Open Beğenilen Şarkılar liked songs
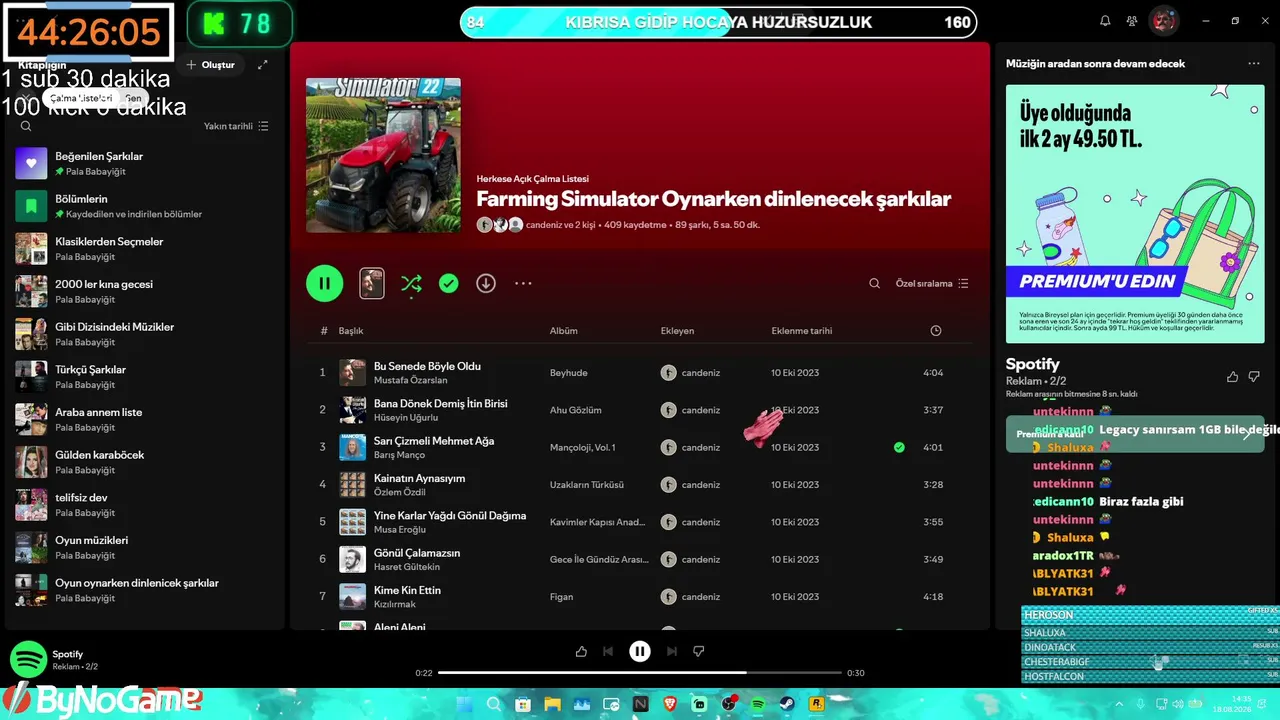Image resolution: width=1280 pixels, height=720 pixels. (145, 163)
